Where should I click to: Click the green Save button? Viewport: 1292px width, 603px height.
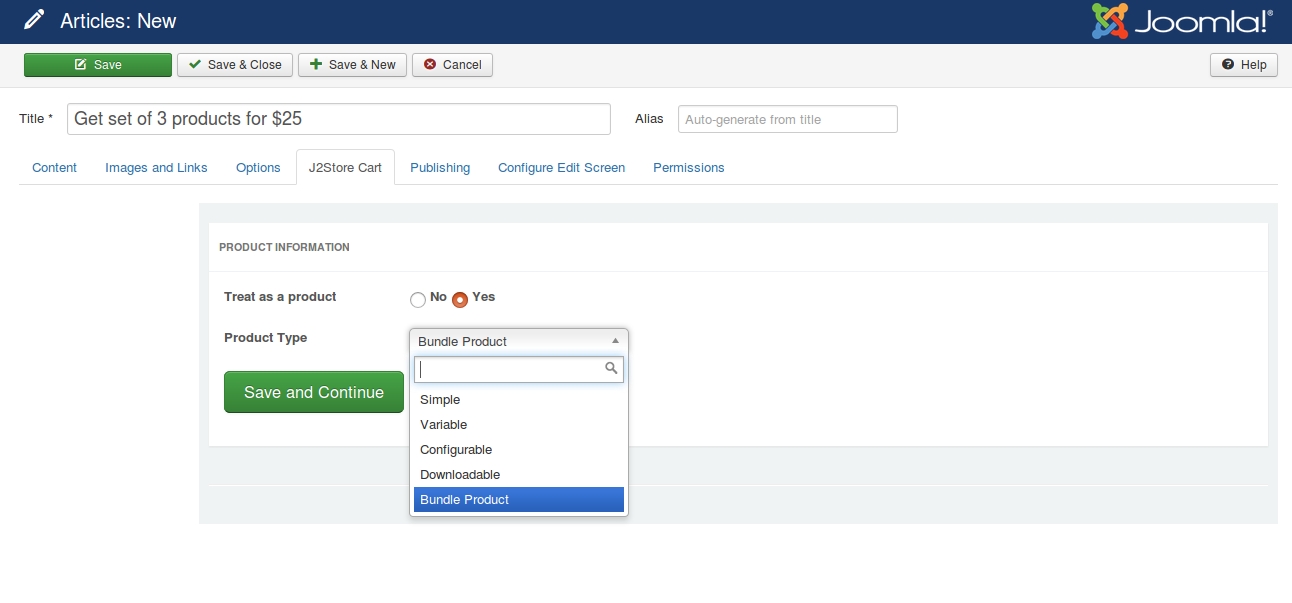(x=98, y=65)
